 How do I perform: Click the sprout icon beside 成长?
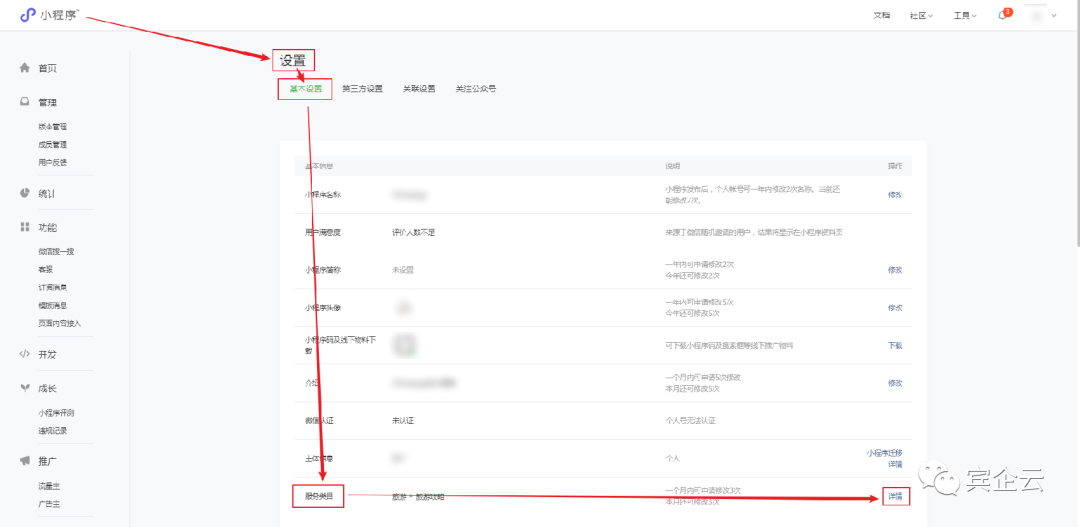25,388
